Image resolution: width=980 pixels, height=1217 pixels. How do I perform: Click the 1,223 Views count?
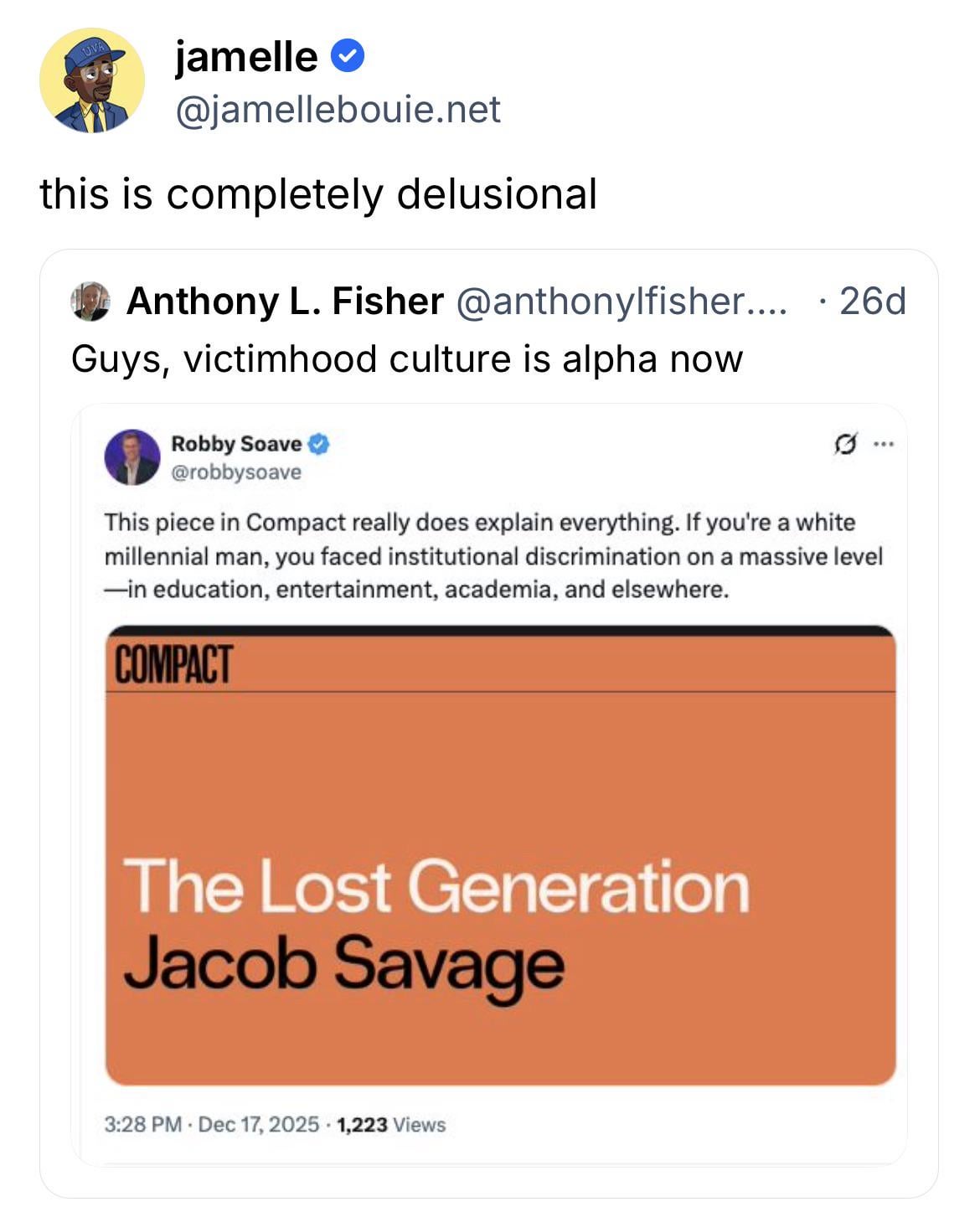(x=390, y=1124)
